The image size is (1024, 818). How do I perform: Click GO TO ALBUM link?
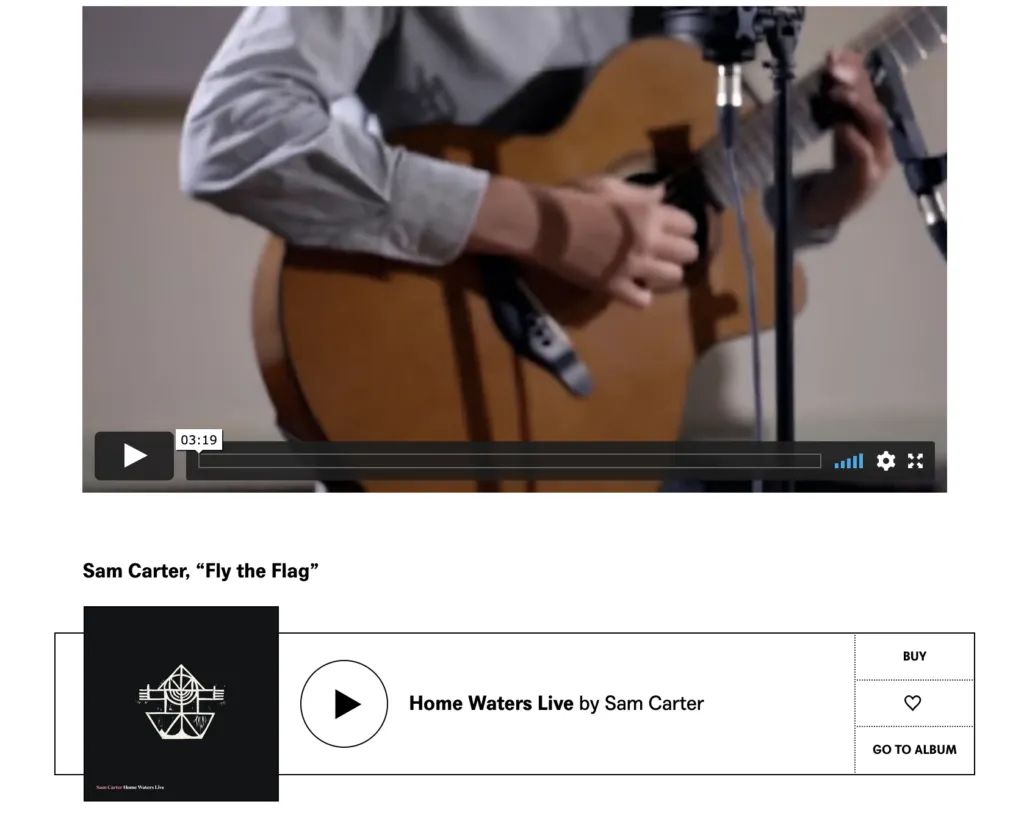914,749
